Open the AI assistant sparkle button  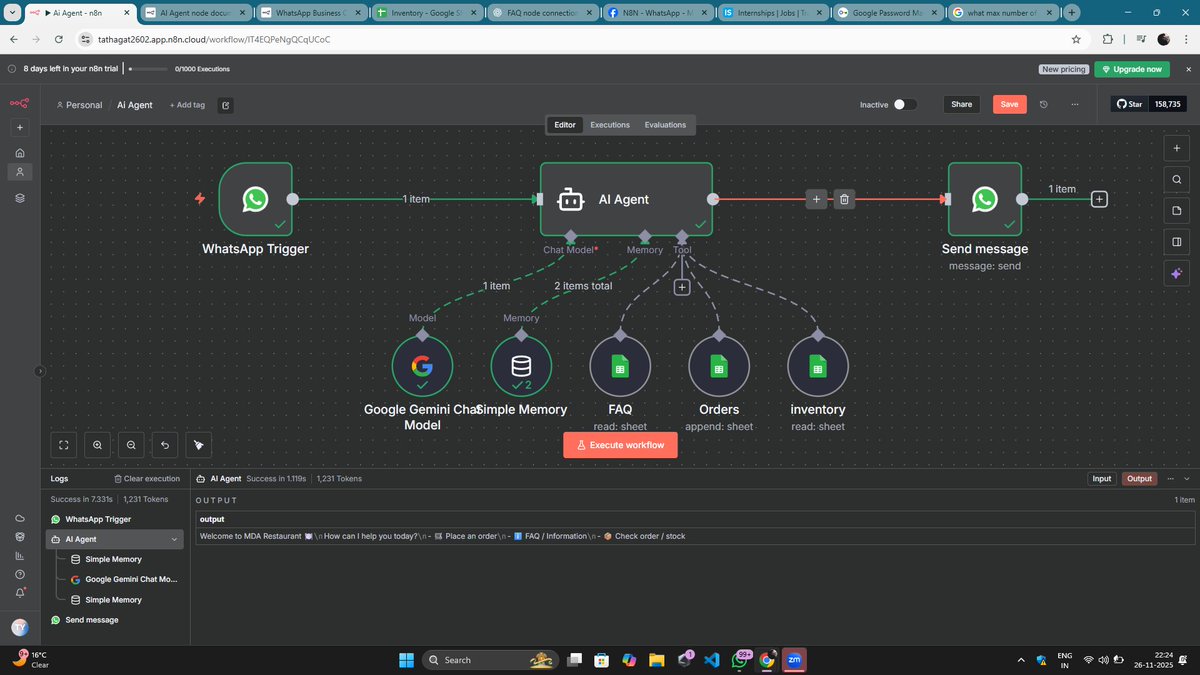point(1177,274)
